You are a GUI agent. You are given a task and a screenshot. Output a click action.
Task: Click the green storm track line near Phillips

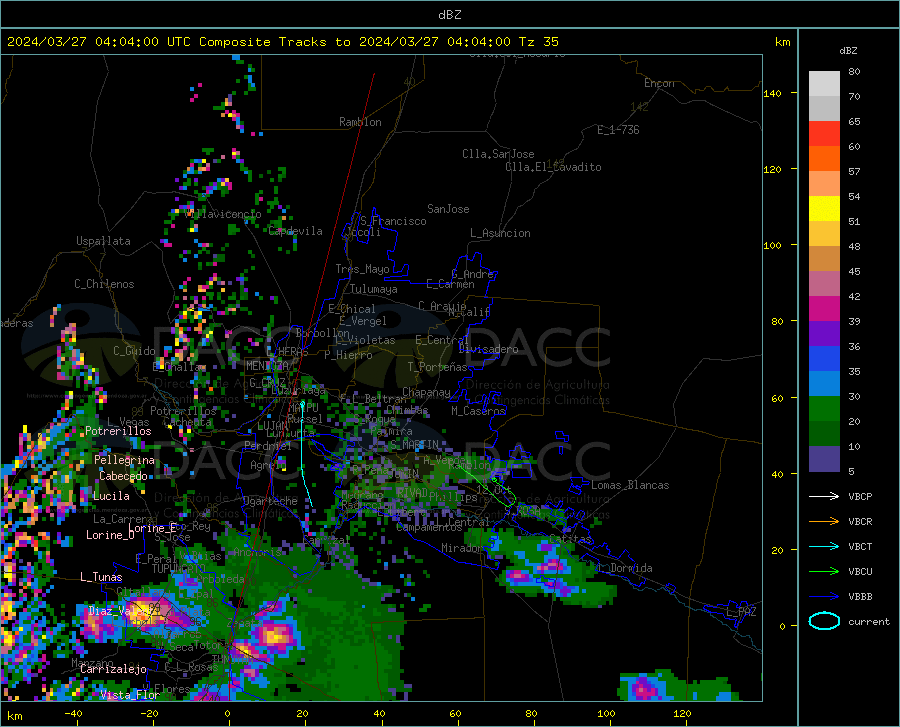tap(489, 484)
